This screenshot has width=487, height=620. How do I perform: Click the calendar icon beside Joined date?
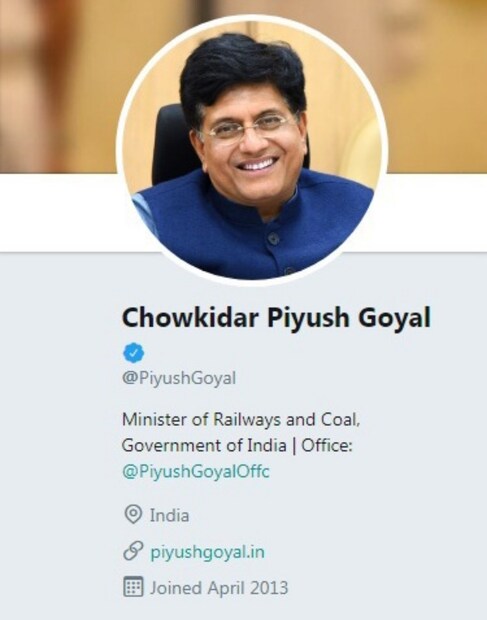133,587
